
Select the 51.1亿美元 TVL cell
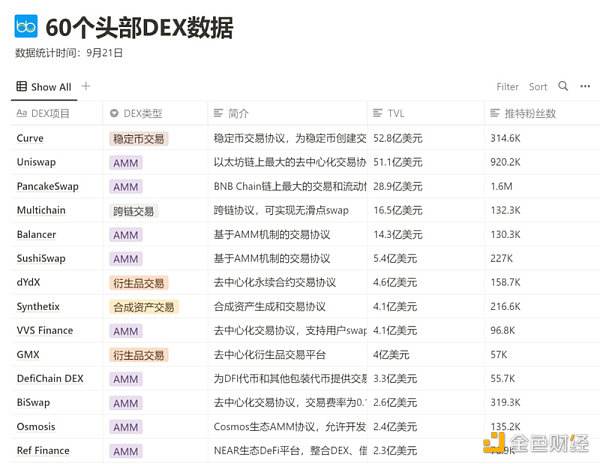[426, 162]
